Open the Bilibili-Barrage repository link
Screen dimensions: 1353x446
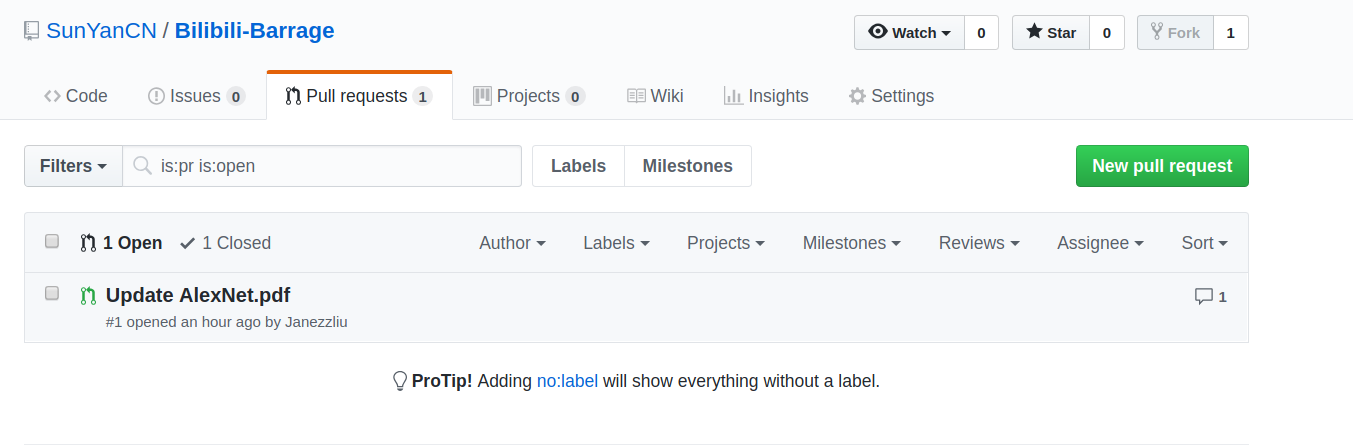coord(254,31)
